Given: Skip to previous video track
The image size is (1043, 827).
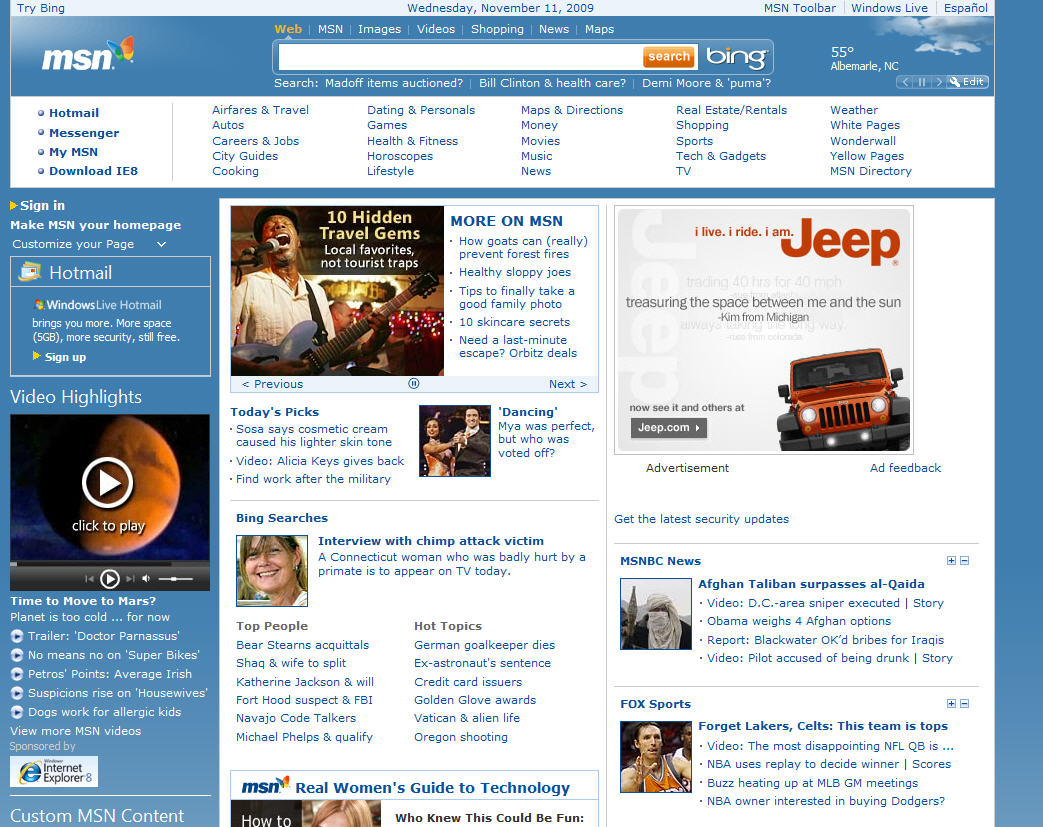Looking at the screenshot, I should [x=89, y=579].
